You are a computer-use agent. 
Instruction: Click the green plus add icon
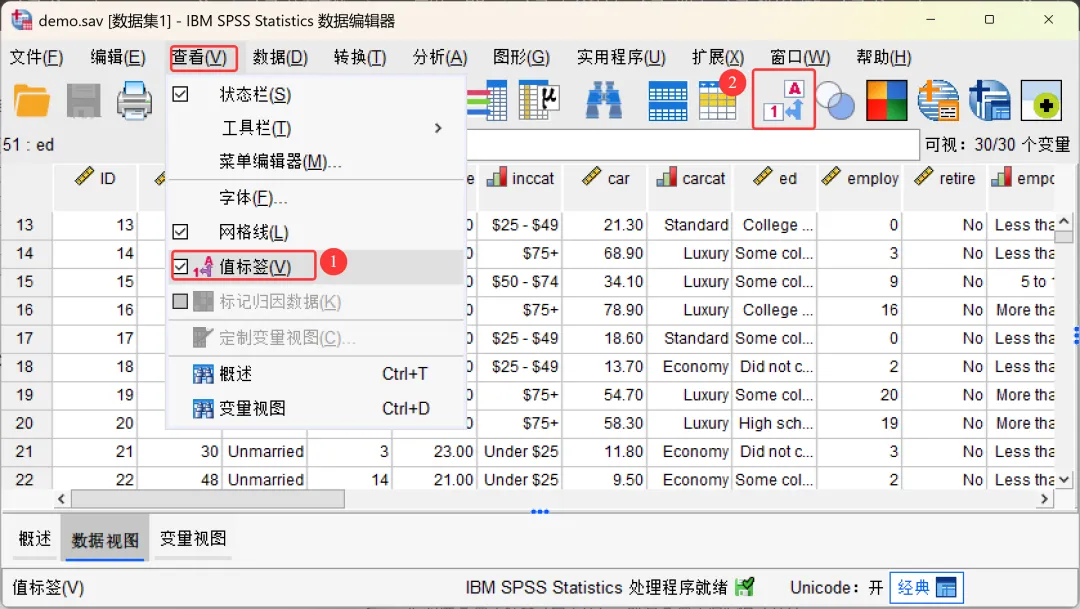[x=1041, y=101]
